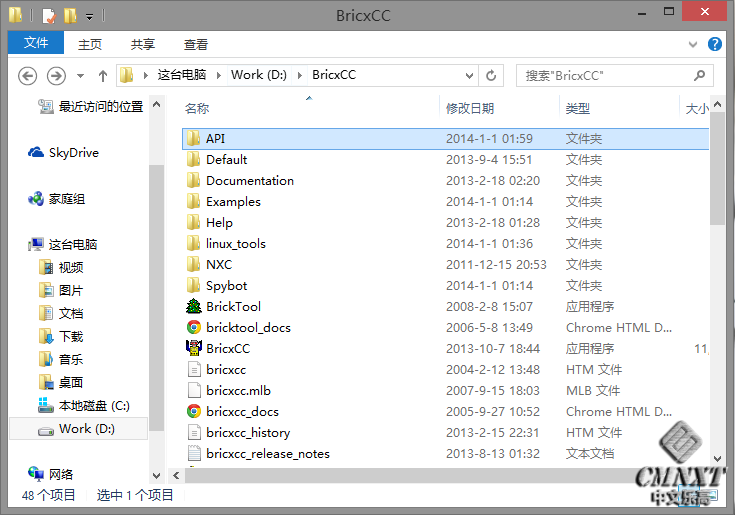Click the Properties quick access icon

tap(49, 16)
